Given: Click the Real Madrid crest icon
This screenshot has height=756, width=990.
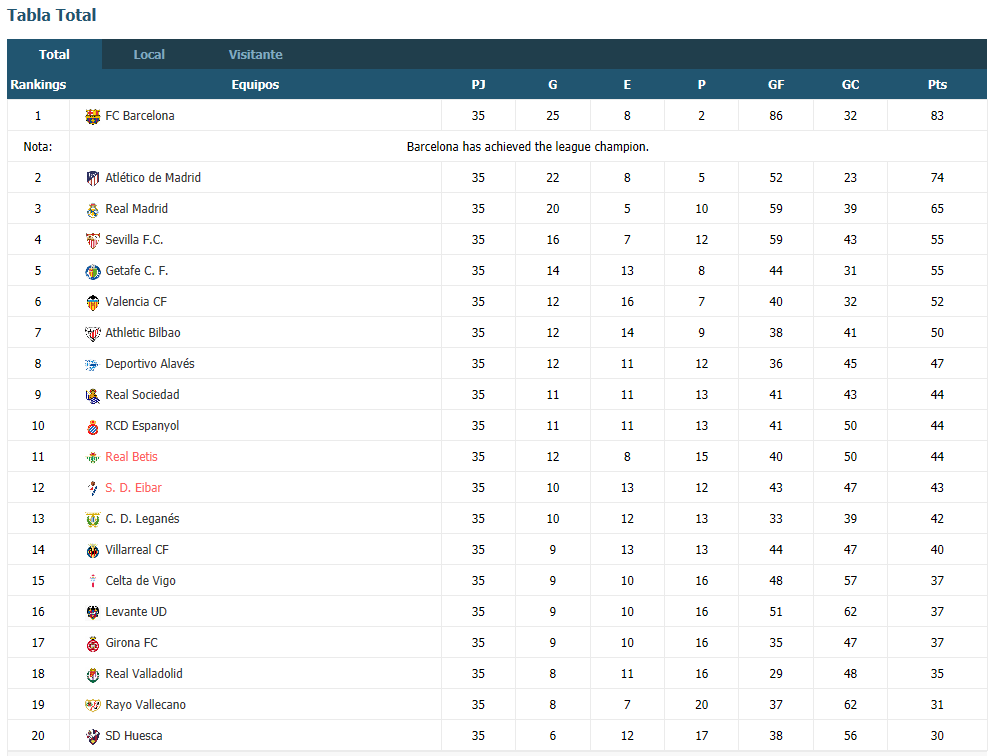Looking at the screenshot, I should click(x=93, y=210).
